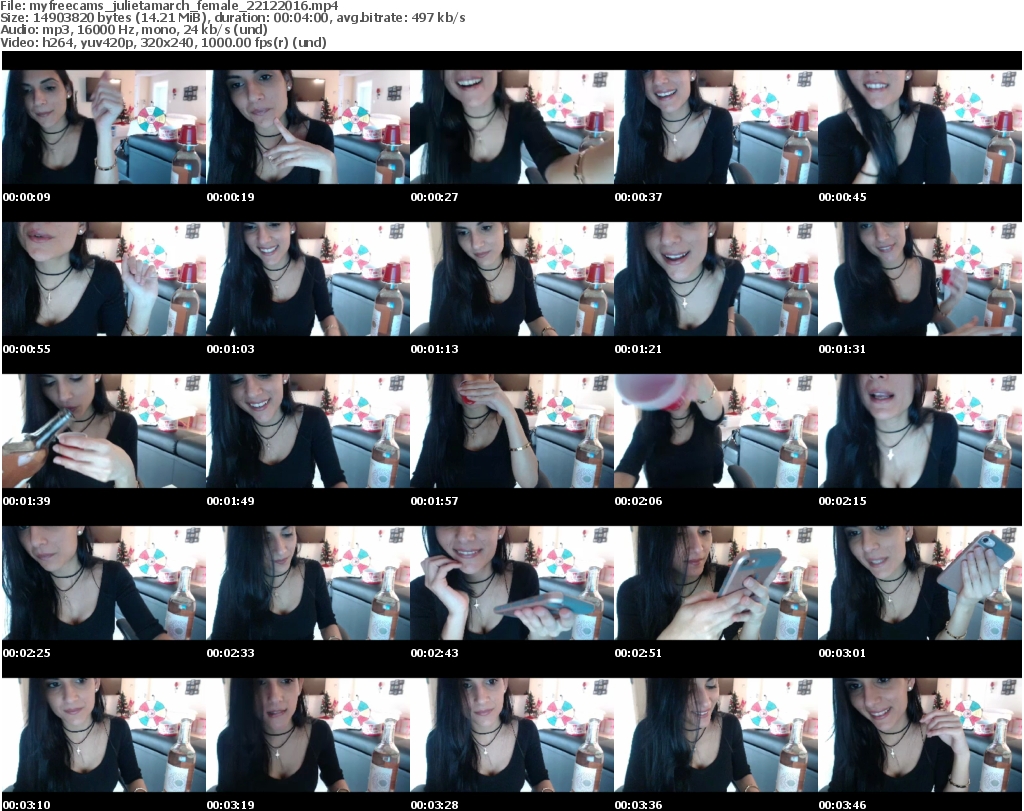Click the Audio mp3 info line
The height and width of the screenshot is (811, 1024).
pyautogui.click(x=134, y=30)
